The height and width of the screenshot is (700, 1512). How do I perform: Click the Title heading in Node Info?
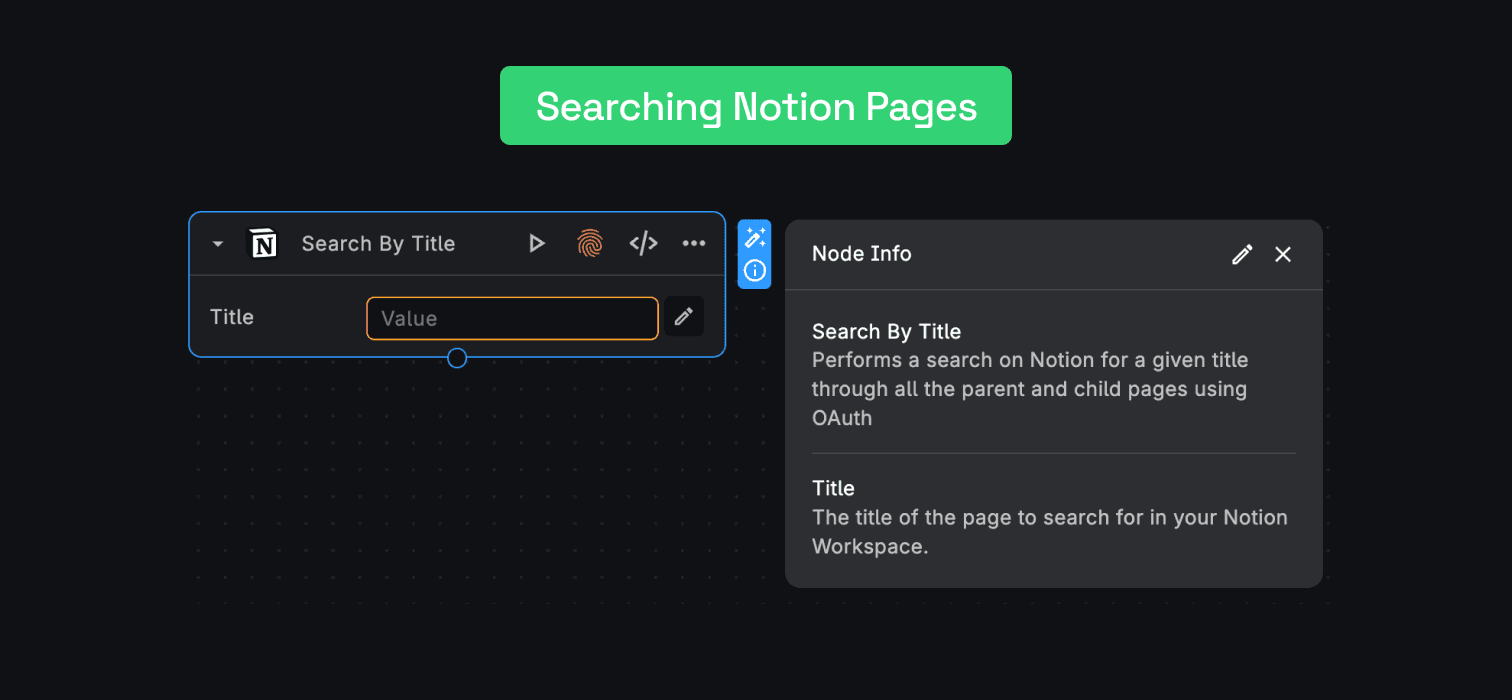click(x=833, y=488)
